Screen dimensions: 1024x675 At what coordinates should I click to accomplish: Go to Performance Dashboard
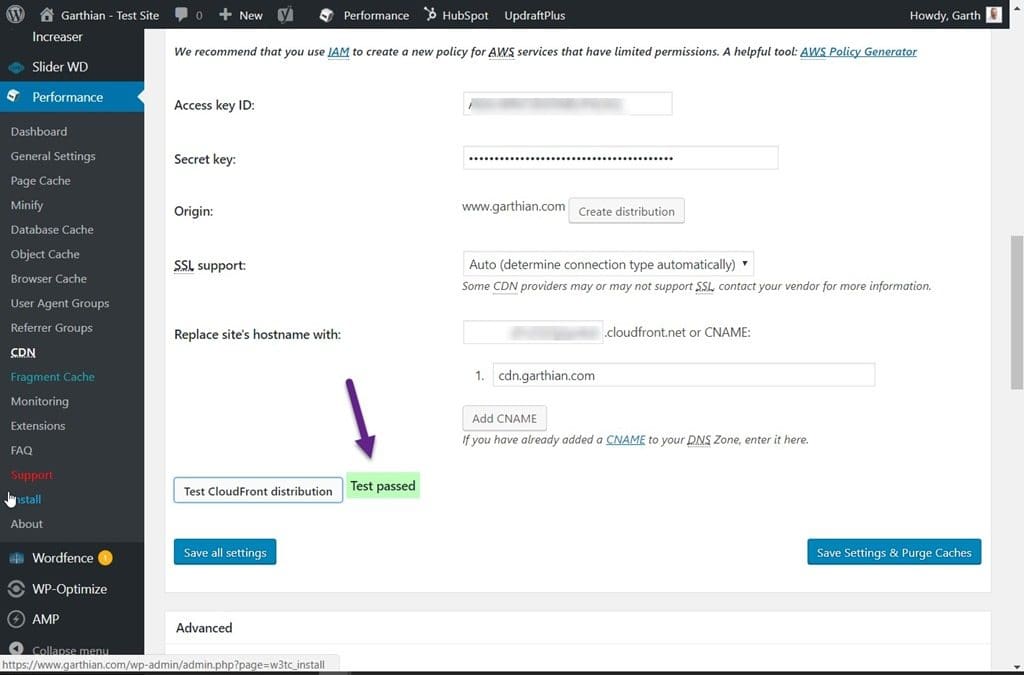[39, 131]
